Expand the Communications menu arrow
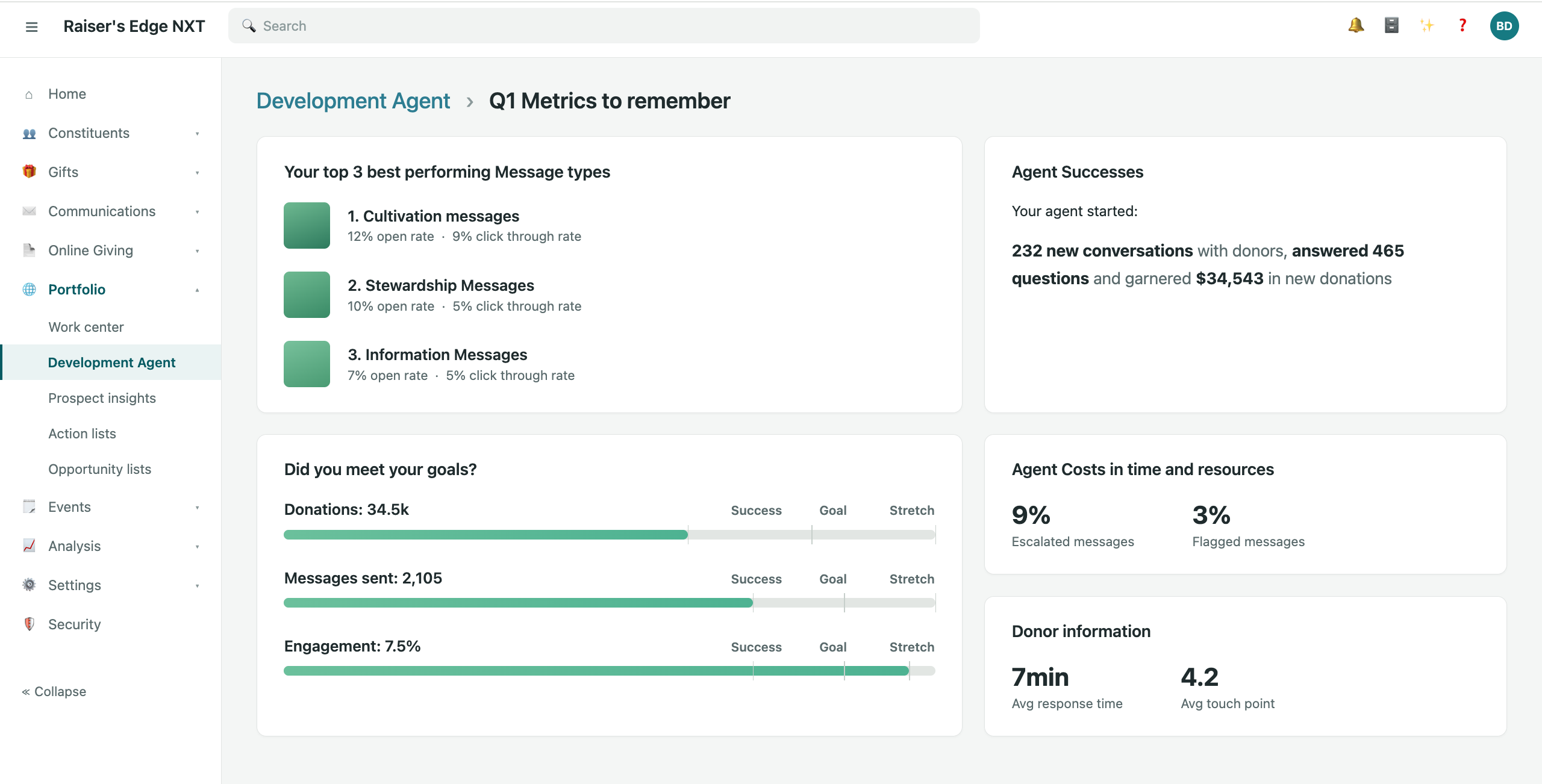Viewport: 1542px width, 784px height. pyautogui.click(x=197, y=212)
